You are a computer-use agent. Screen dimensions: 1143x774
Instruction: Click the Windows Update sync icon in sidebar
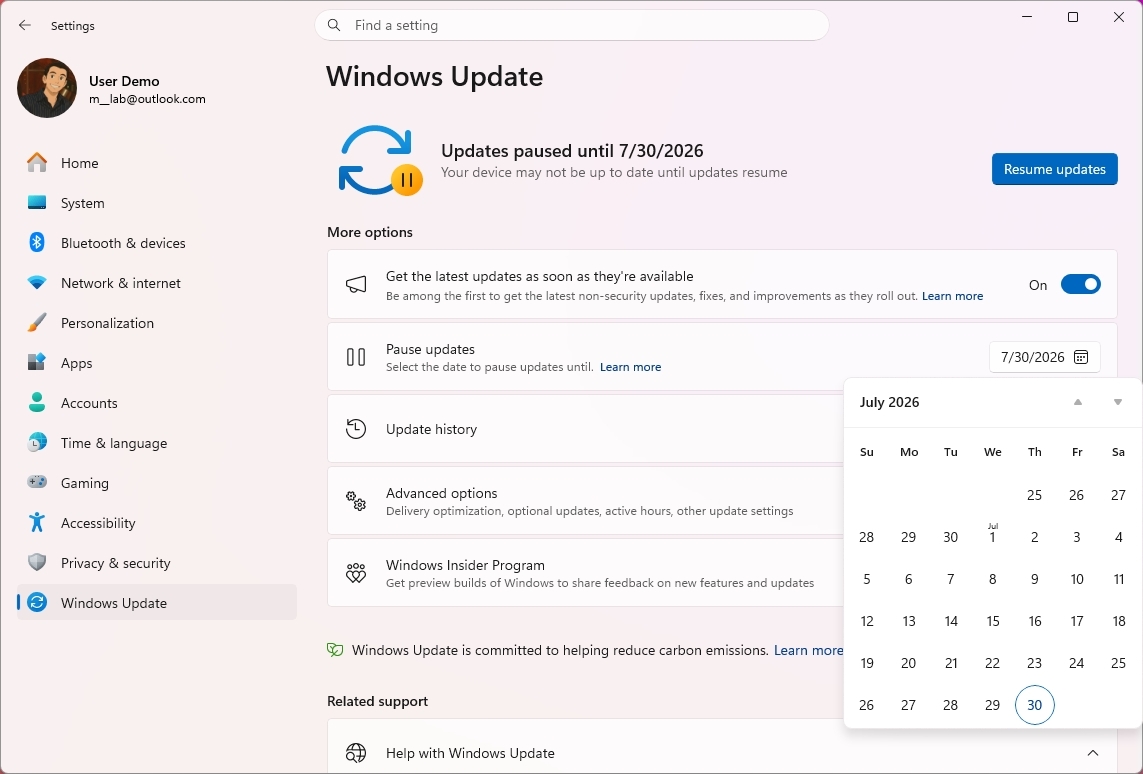click(x=37, y=603)
